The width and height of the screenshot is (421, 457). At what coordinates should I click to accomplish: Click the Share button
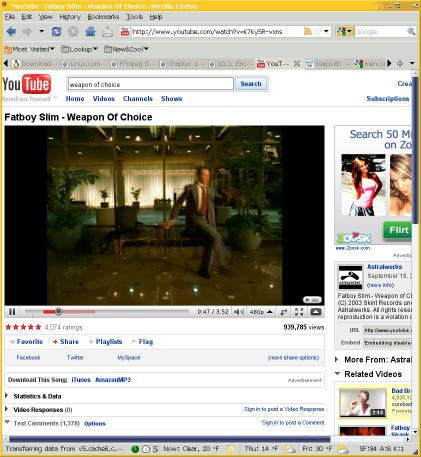point(66,342)
